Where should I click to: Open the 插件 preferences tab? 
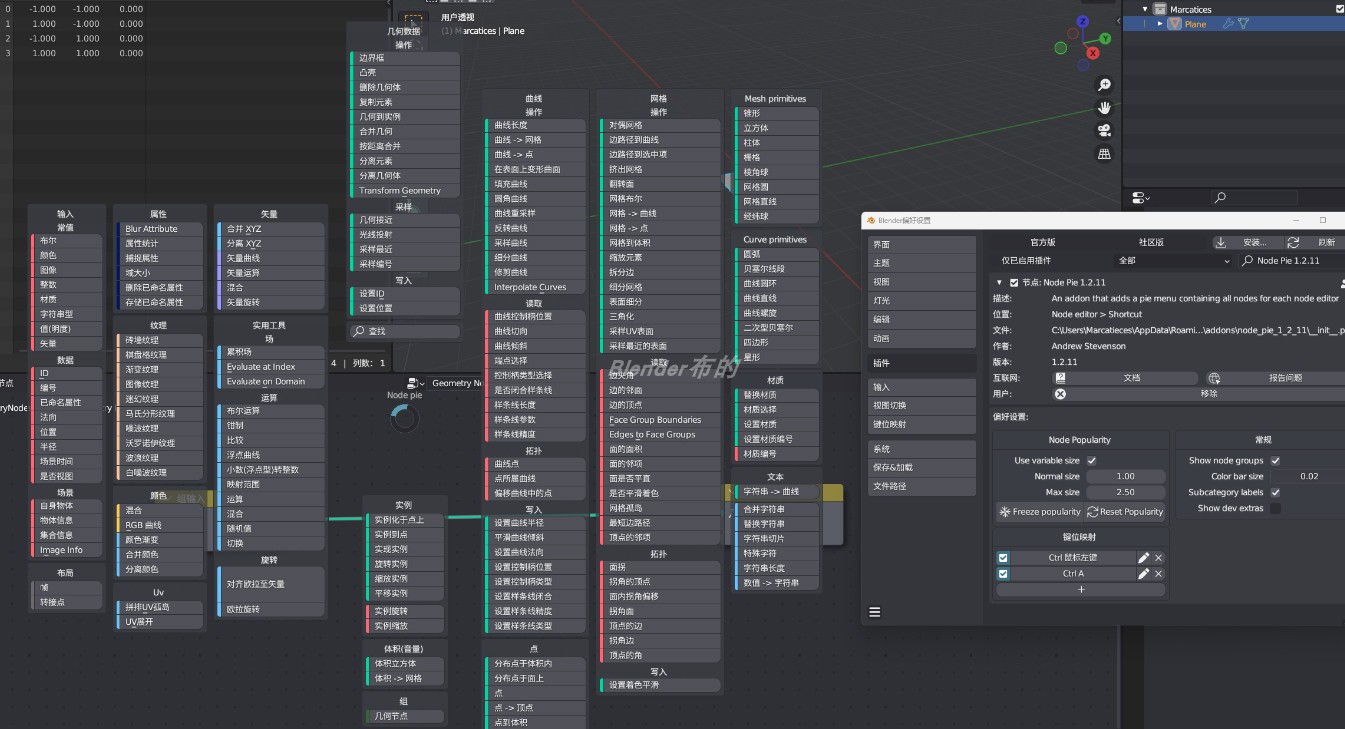tap(922, 363)
